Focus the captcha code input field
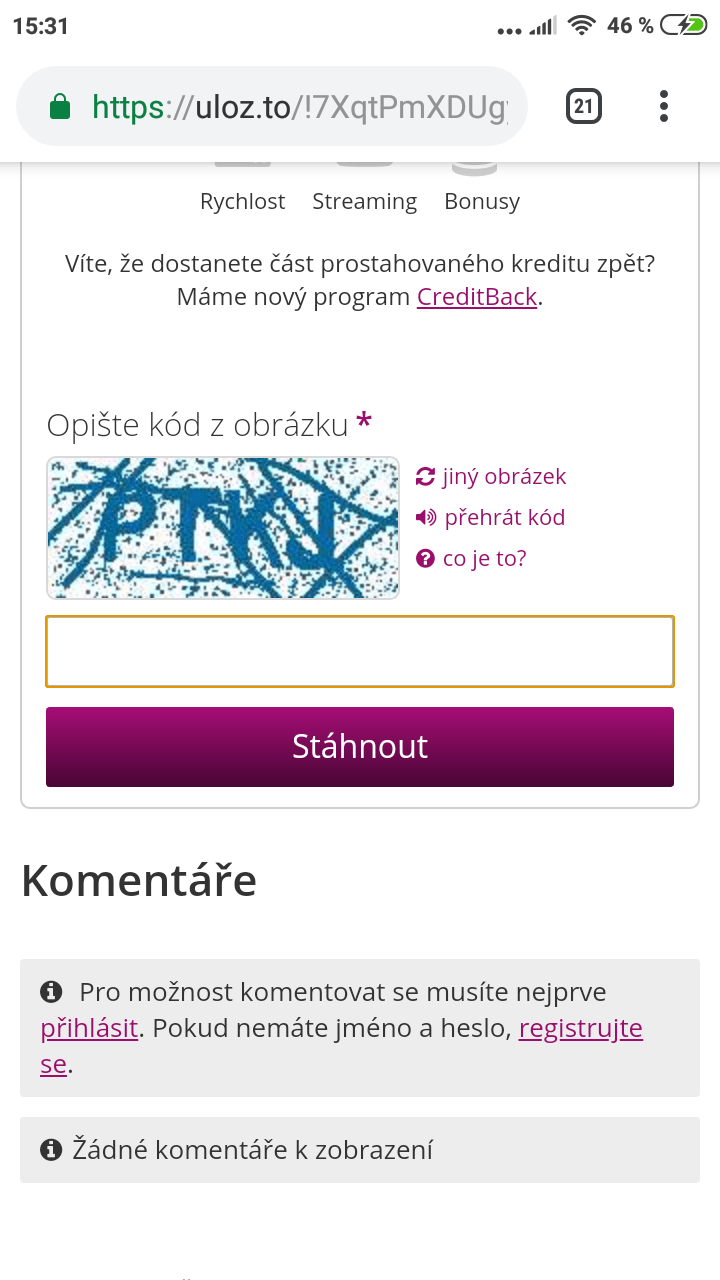The width and height of the screenshot is (720, 1280). click(360, 651)
